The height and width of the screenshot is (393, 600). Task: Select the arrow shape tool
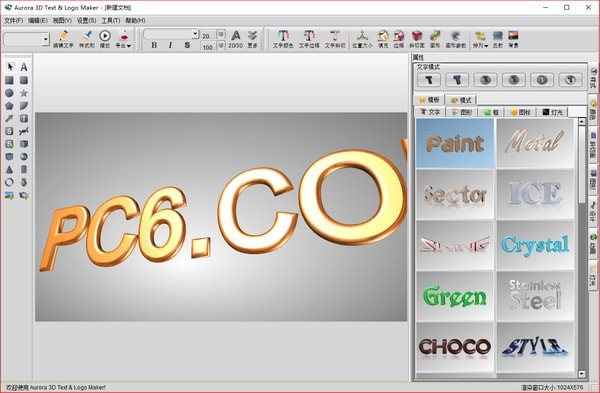click(x=10, y=118)
